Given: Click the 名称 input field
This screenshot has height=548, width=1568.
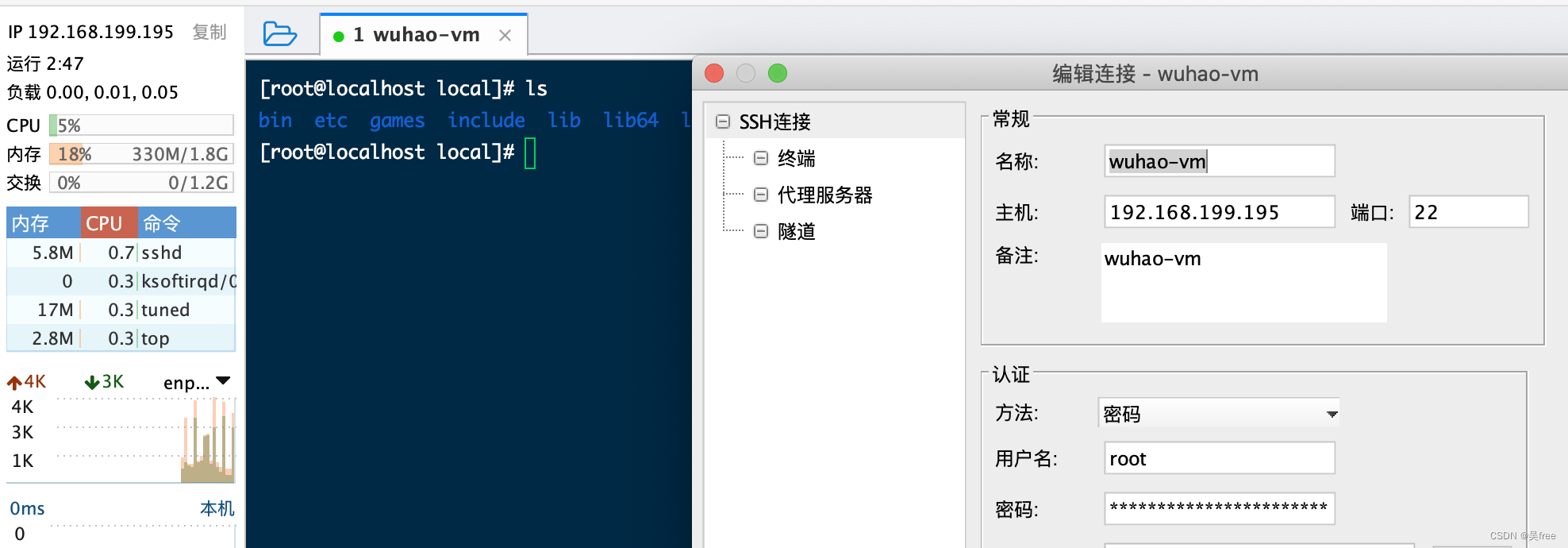Looking at the screenshot, I should pyautogui.click(x=1220, y=161).
